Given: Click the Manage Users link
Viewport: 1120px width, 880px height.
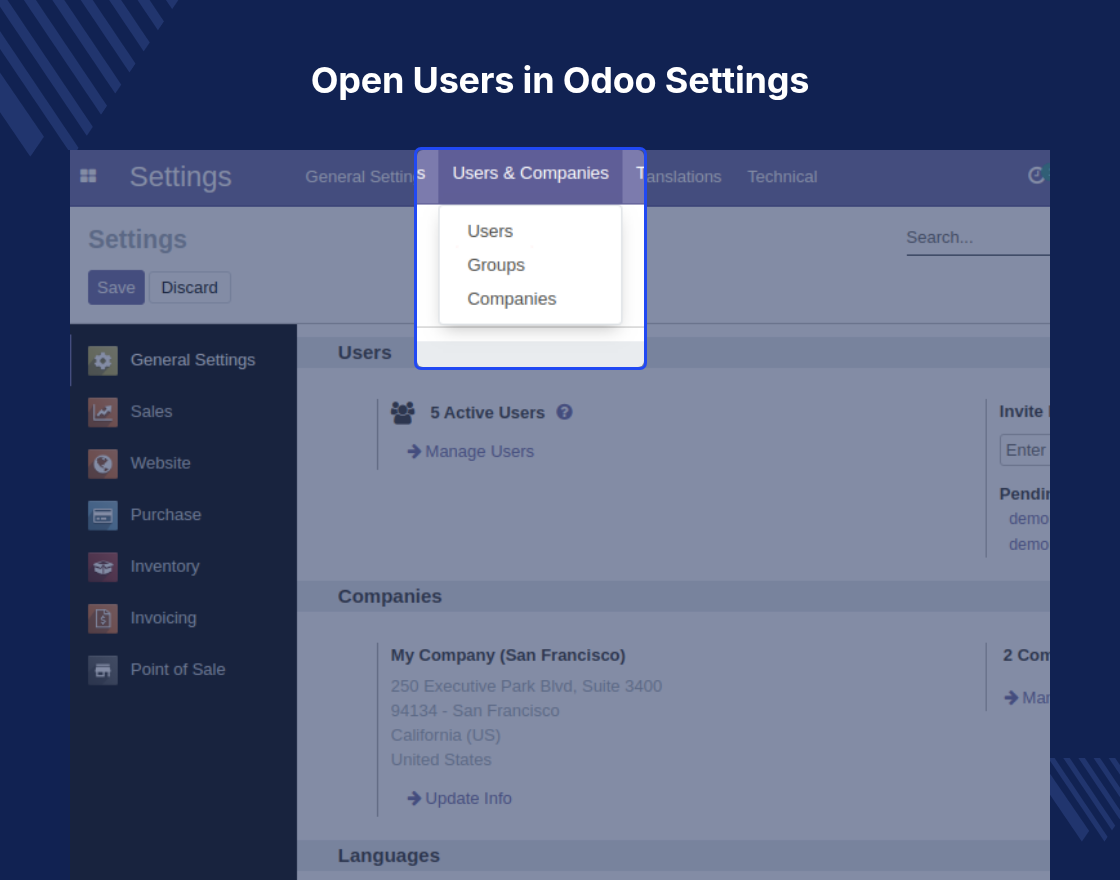Looking at the screenshot, I should (x=471, y=451).
